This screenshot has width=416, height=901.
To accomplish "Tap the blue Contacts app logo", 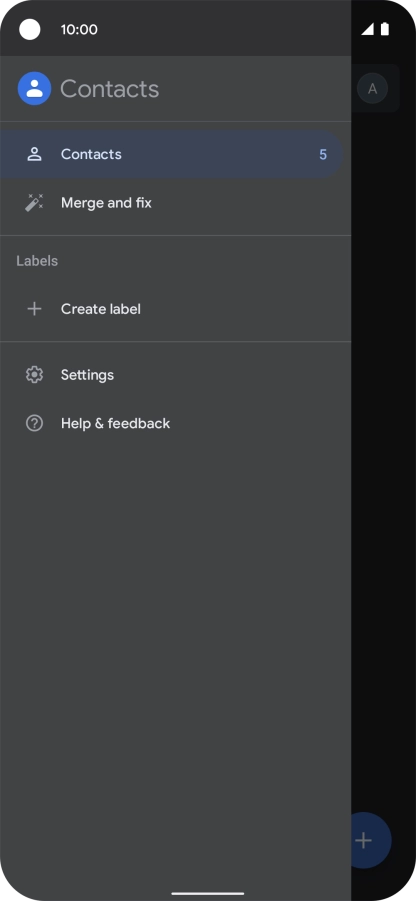I will 34,88.
